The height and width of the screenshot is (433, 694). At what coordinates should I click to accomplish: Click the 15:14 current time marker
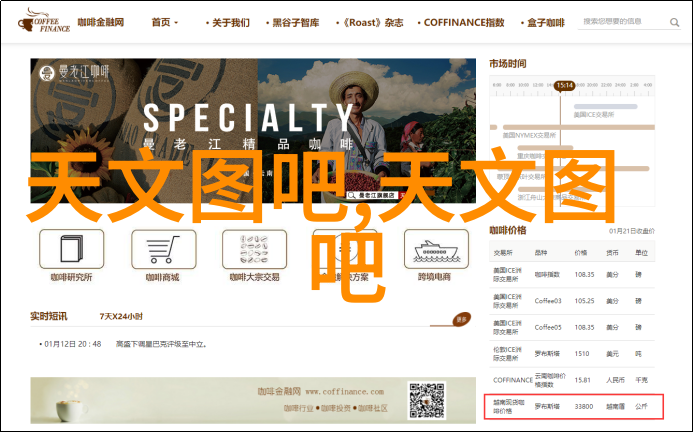[565, 85]
